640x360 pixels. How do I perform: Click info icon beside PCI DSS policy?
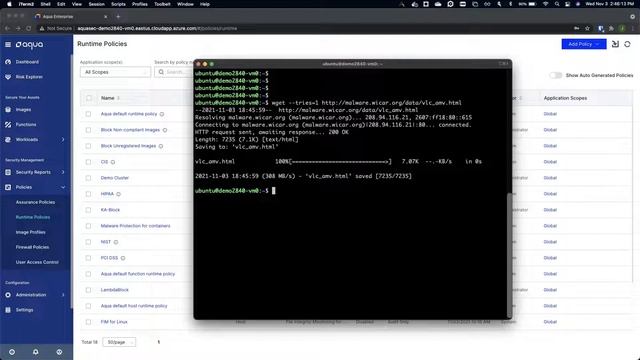click(x=123, y=258)
